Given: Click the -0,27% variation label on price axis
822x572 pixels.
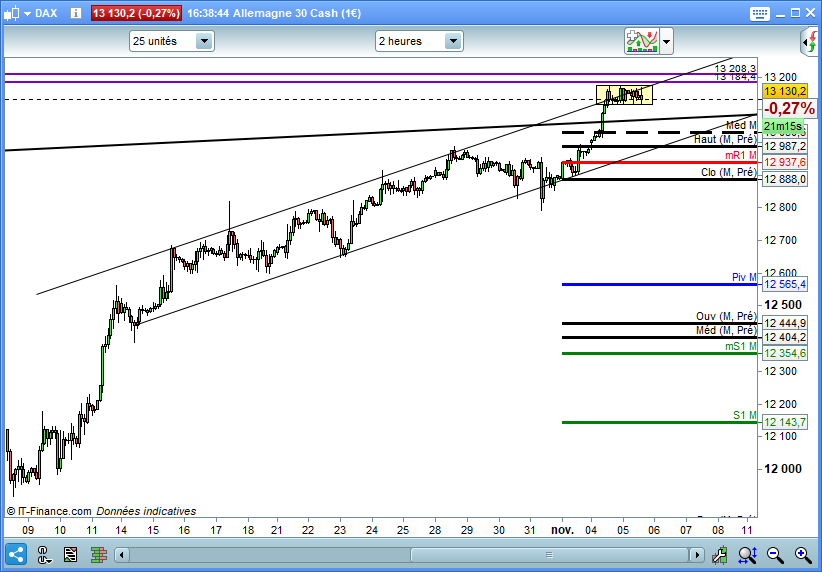Looking at the screenshot, I should point(789,109).
